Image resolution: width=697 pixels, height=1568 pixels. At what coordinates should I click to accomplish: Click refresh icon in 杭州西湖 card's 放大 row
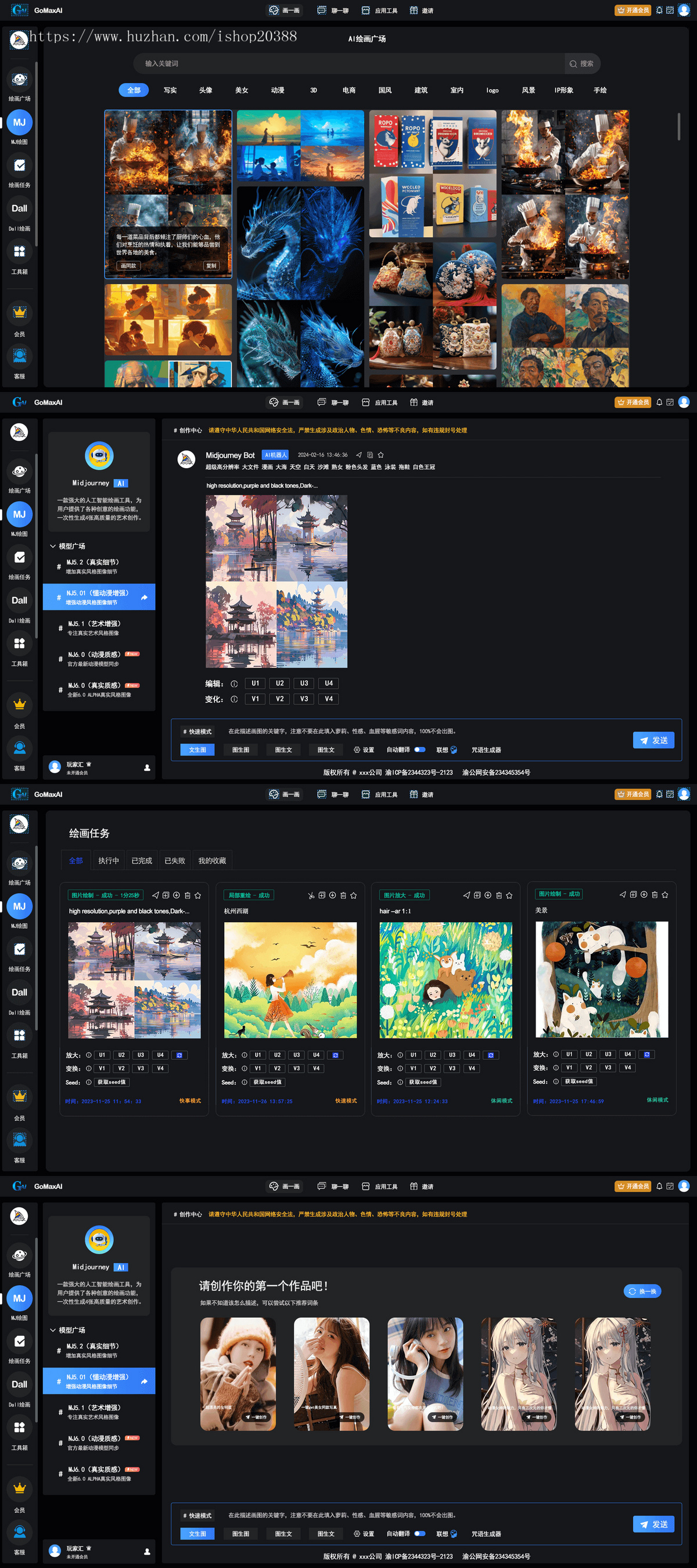[x=335, y=1055]
